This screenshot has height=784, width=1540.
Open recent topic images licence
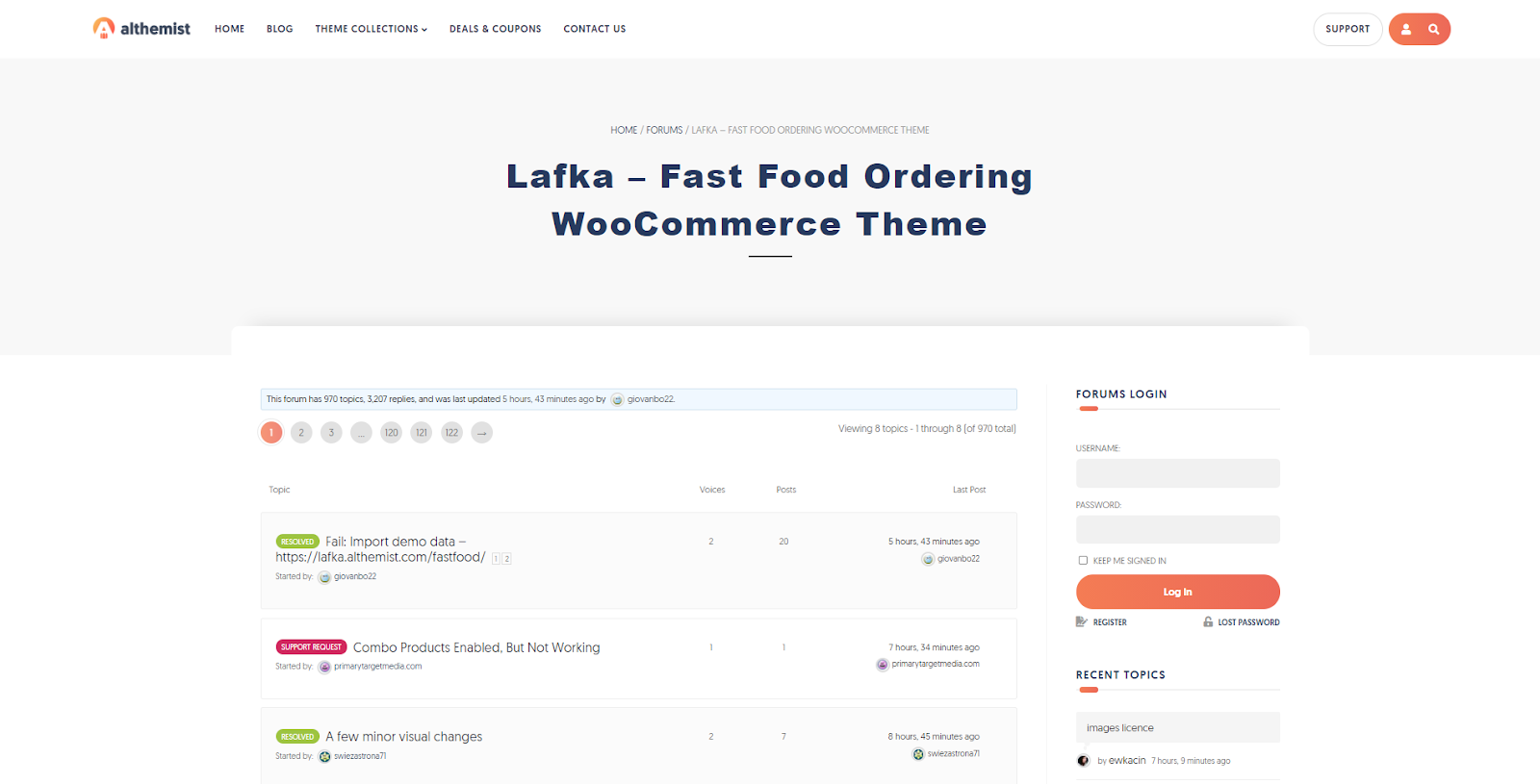1120,728
